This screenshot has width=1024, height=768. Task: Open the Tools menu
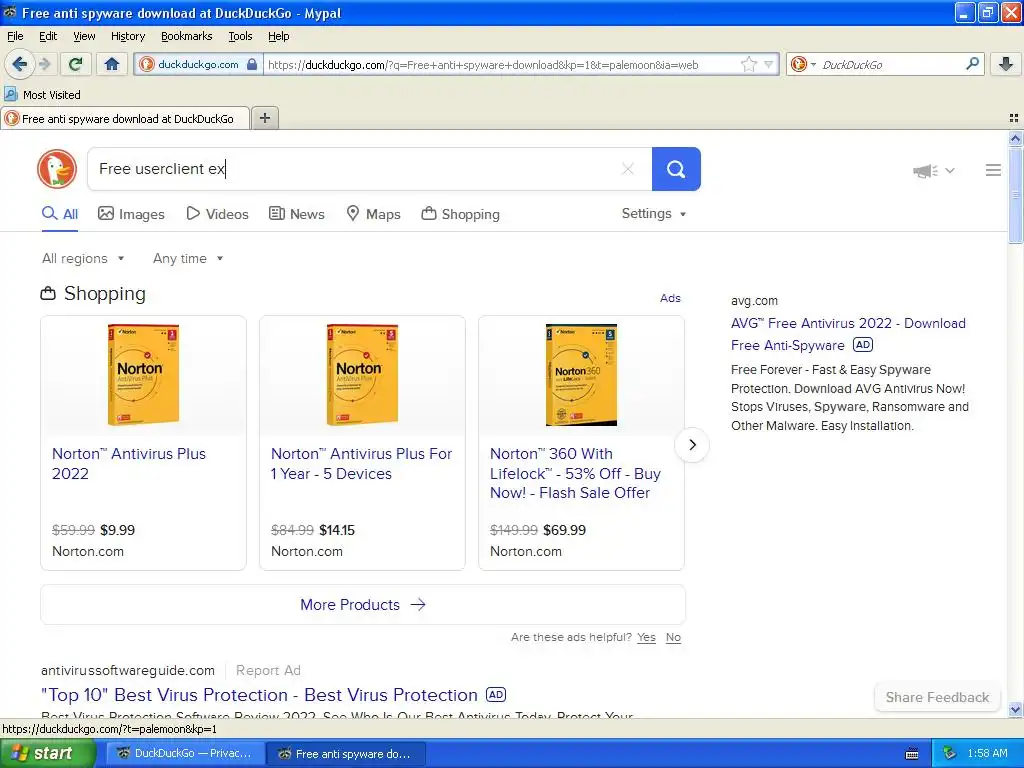(x=240, y=36)
